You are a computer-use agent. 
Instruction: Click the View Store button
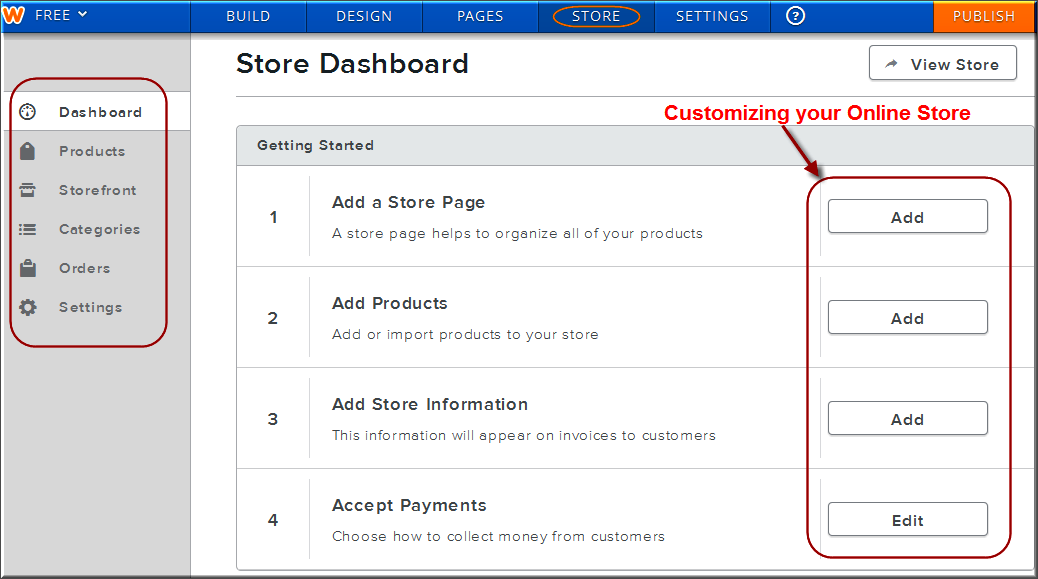[942, 64]
